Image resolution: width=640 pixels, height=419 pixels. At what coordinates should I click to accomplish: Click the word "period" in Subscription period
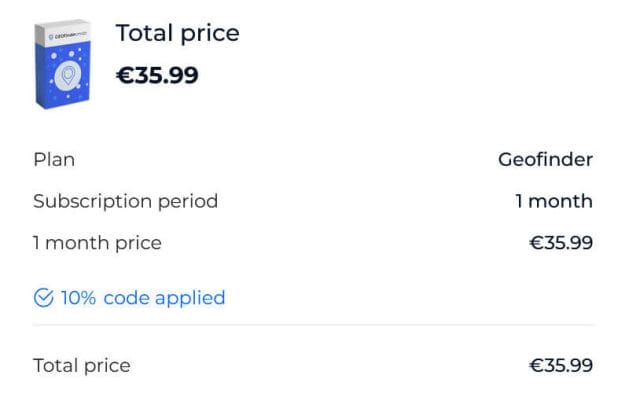click(188, 202)
